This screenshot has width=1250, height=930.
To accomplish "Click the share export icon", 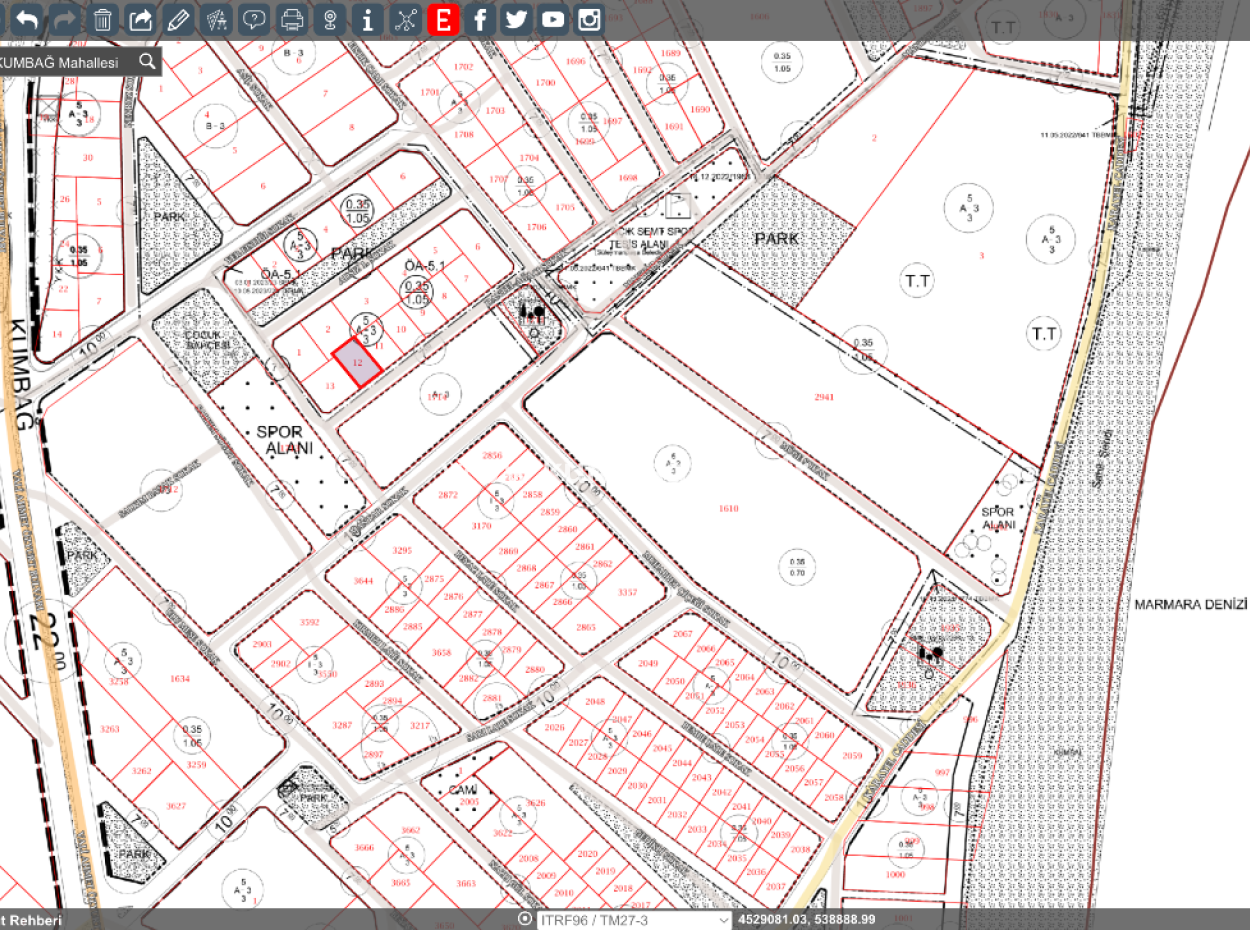I will [x=142, y=19].
